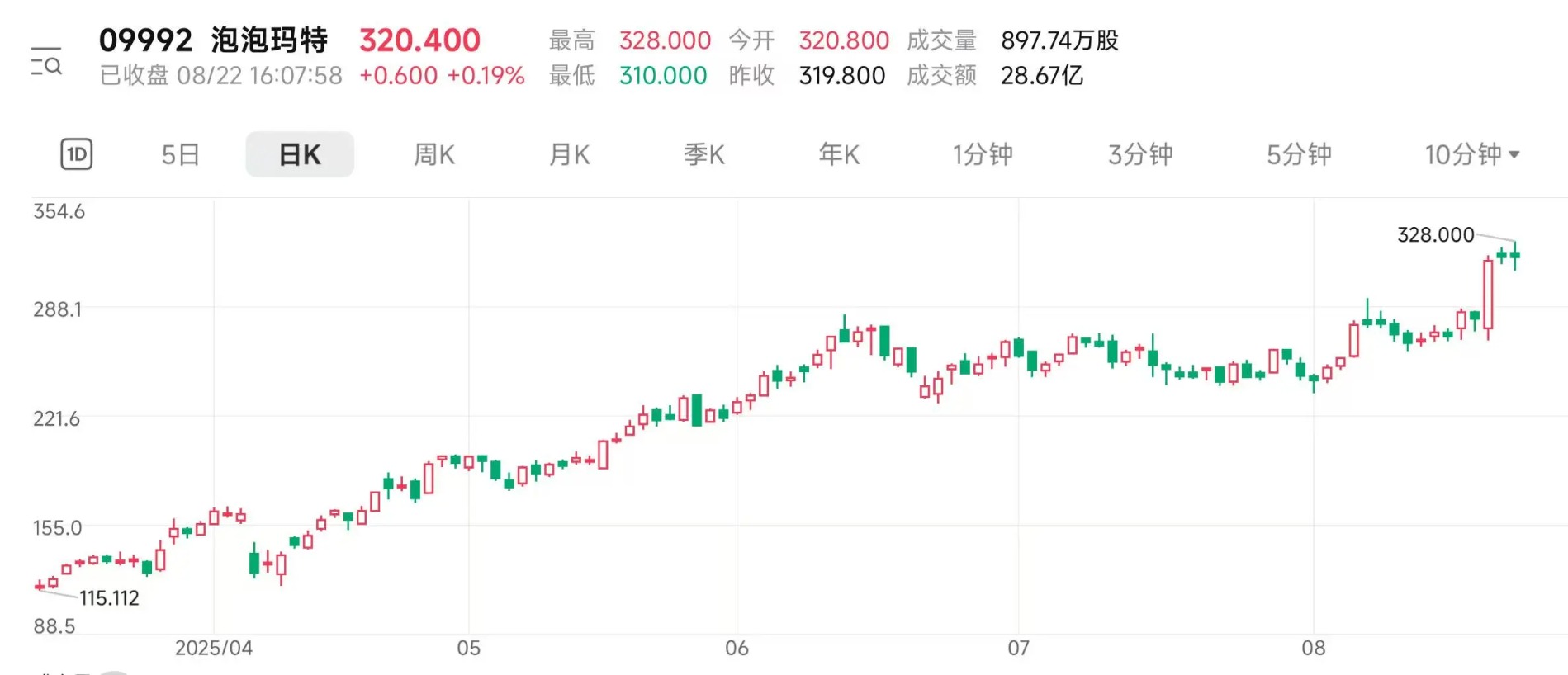
Task: Expand the 10分钟 interval dropdown
Action: pos(1472,154)
